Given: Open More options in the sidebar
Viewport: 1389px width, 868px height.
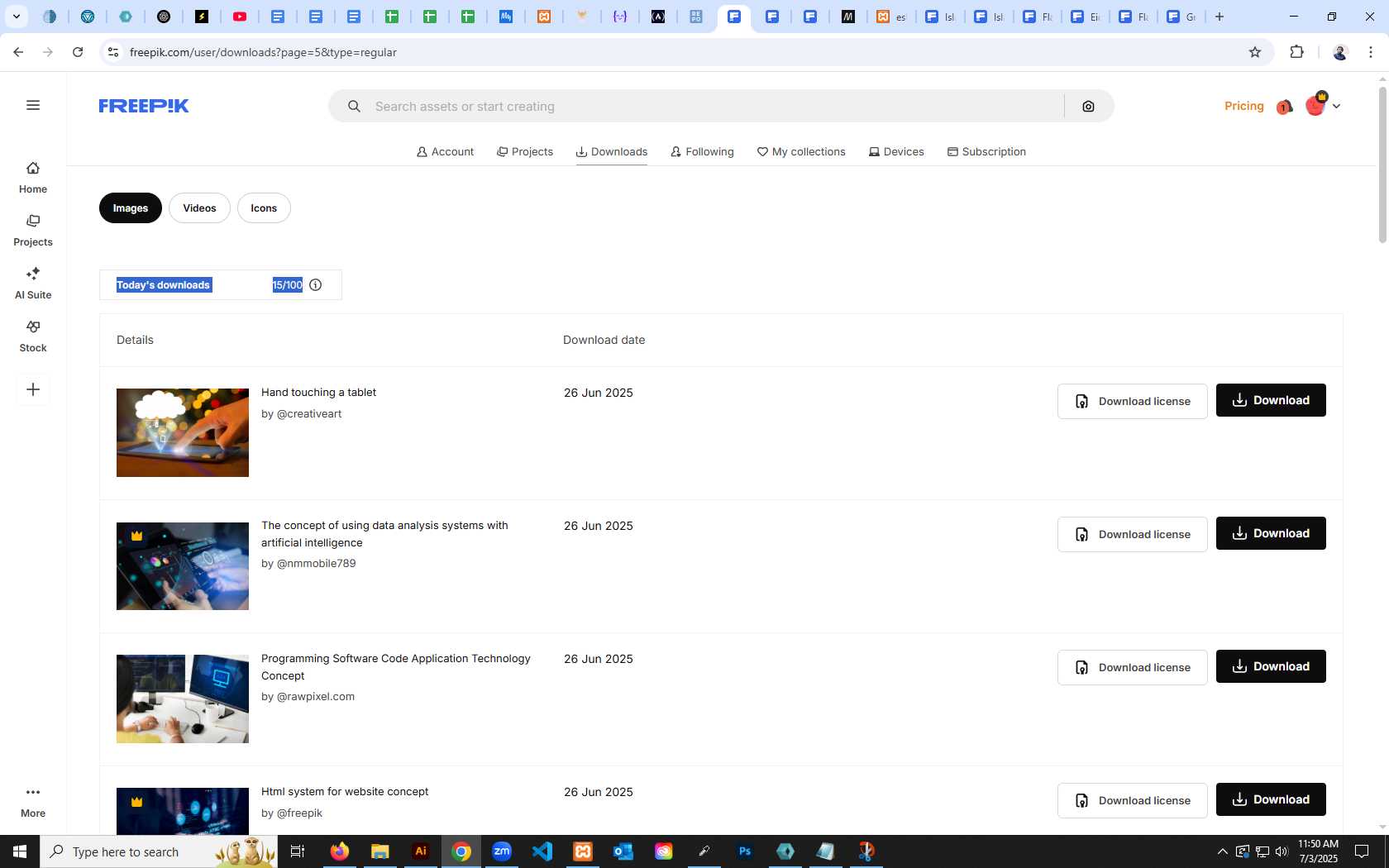Looking at the screenshot, I should (33, 802).
